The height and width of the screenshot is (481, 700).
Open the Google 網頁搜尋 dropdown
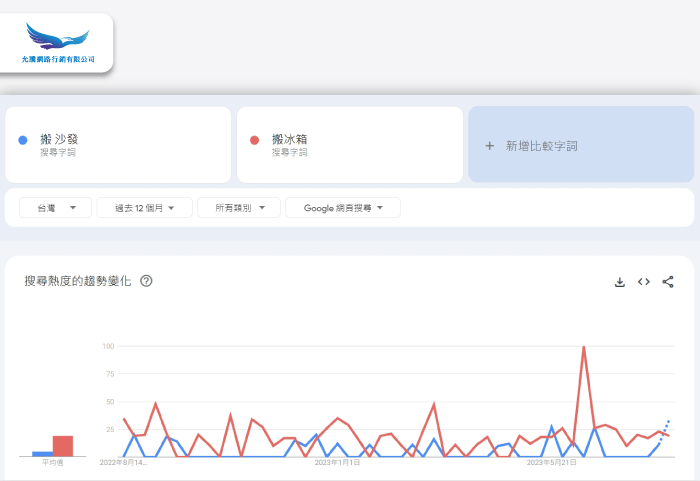tap(342, 208)
